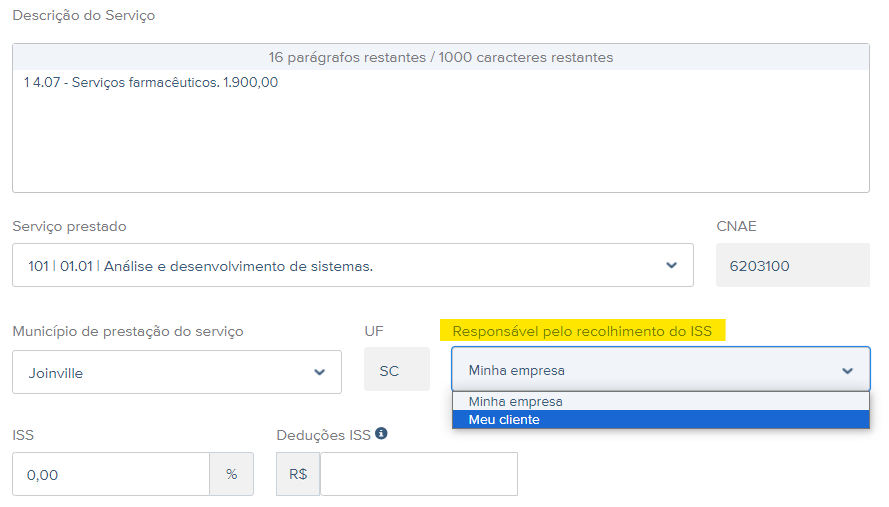Click the 'Deduções ISS' label text

point(323,435)
